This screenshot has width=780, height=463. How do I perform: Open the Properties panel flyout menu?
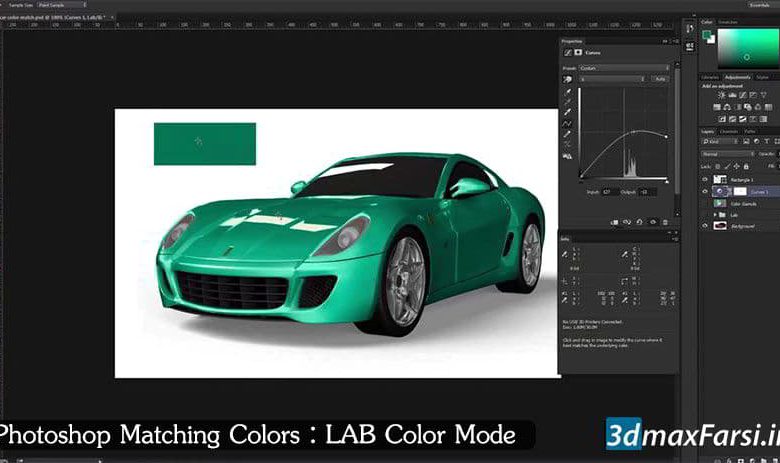coord(676,41)
